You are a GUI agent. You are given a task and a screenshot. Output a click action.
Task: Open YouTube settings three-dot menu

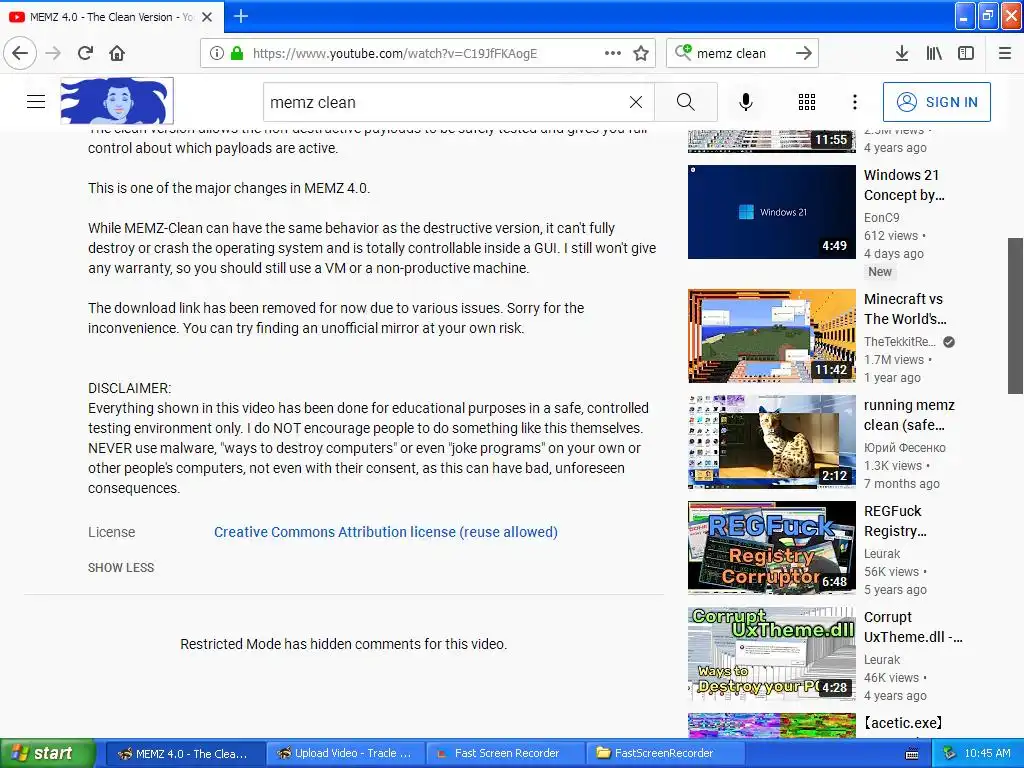[x=855, y=102]
